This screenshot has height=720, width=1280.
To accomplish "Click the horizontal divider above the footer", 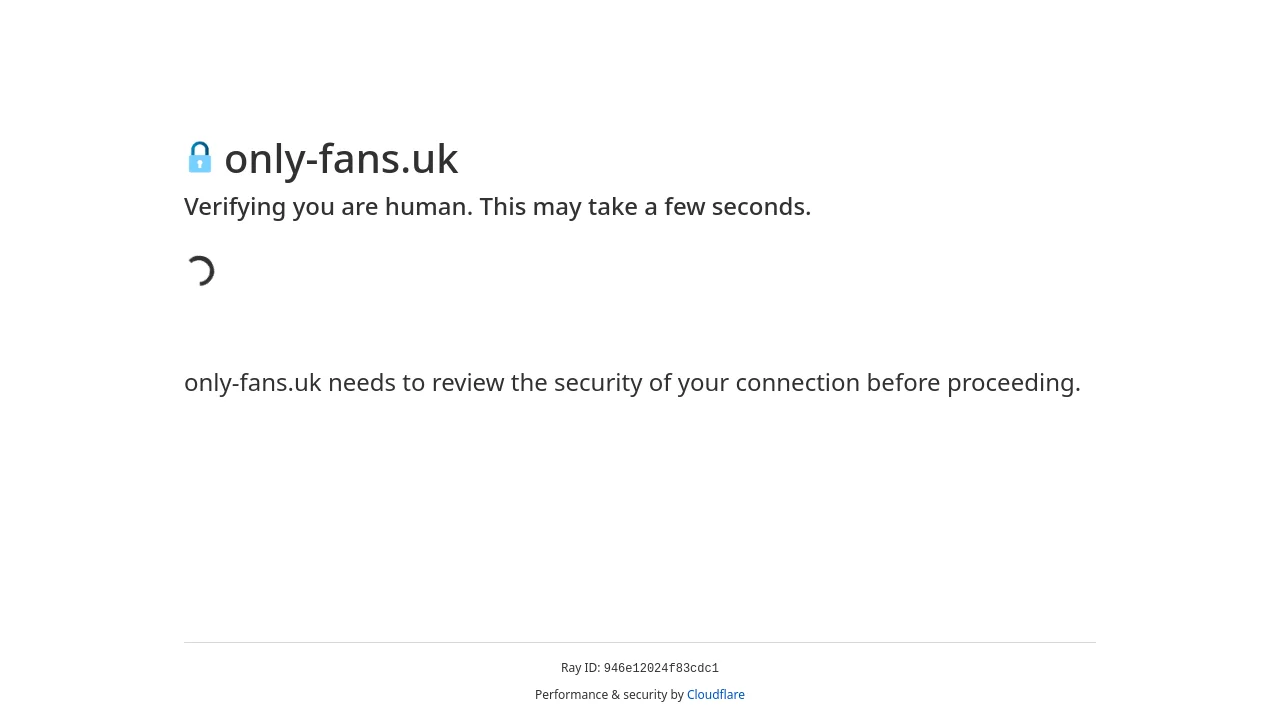I will tap(640, 642).
